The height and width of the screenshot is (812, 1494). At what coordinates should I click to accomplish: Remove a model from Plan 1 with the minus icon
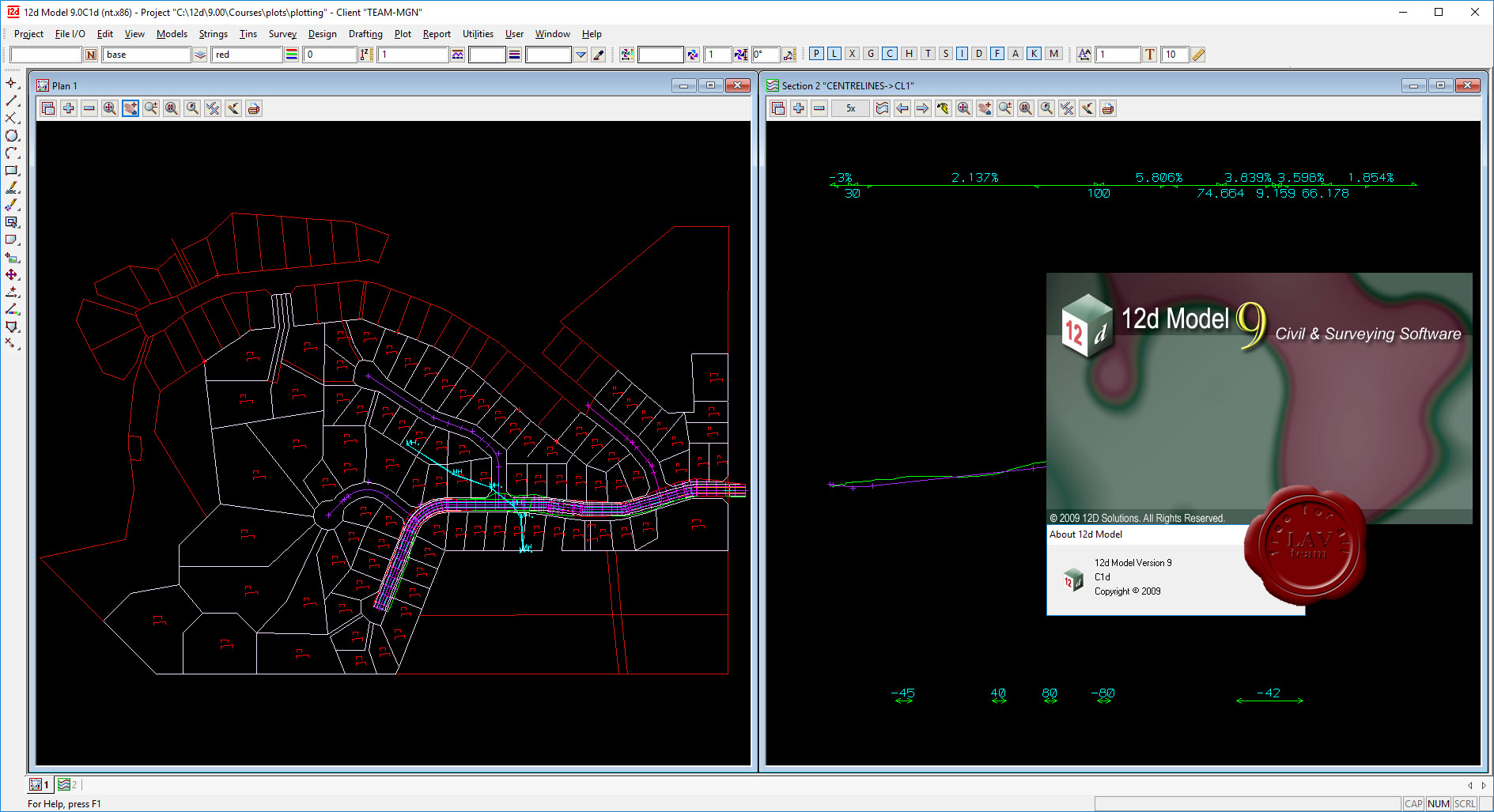point(89,108)
